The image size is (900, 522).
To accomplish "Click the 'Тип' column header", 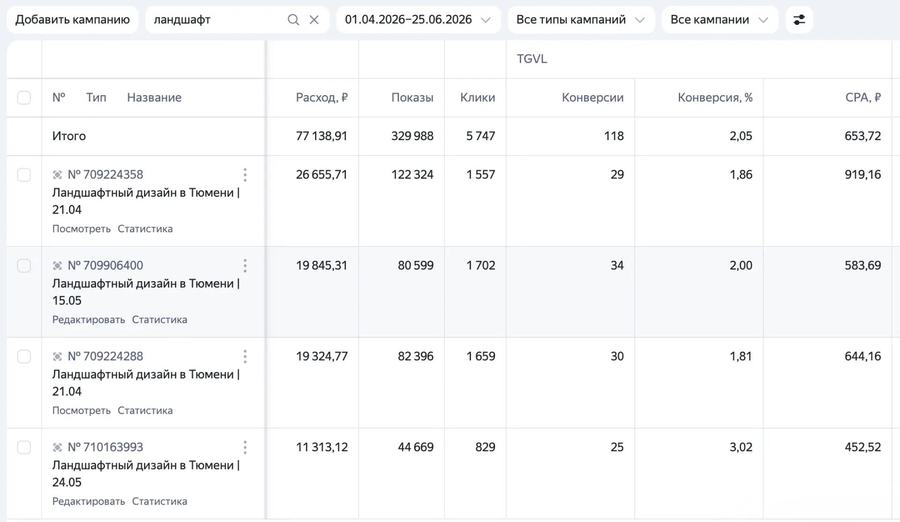I will click(x=96, y=98).
